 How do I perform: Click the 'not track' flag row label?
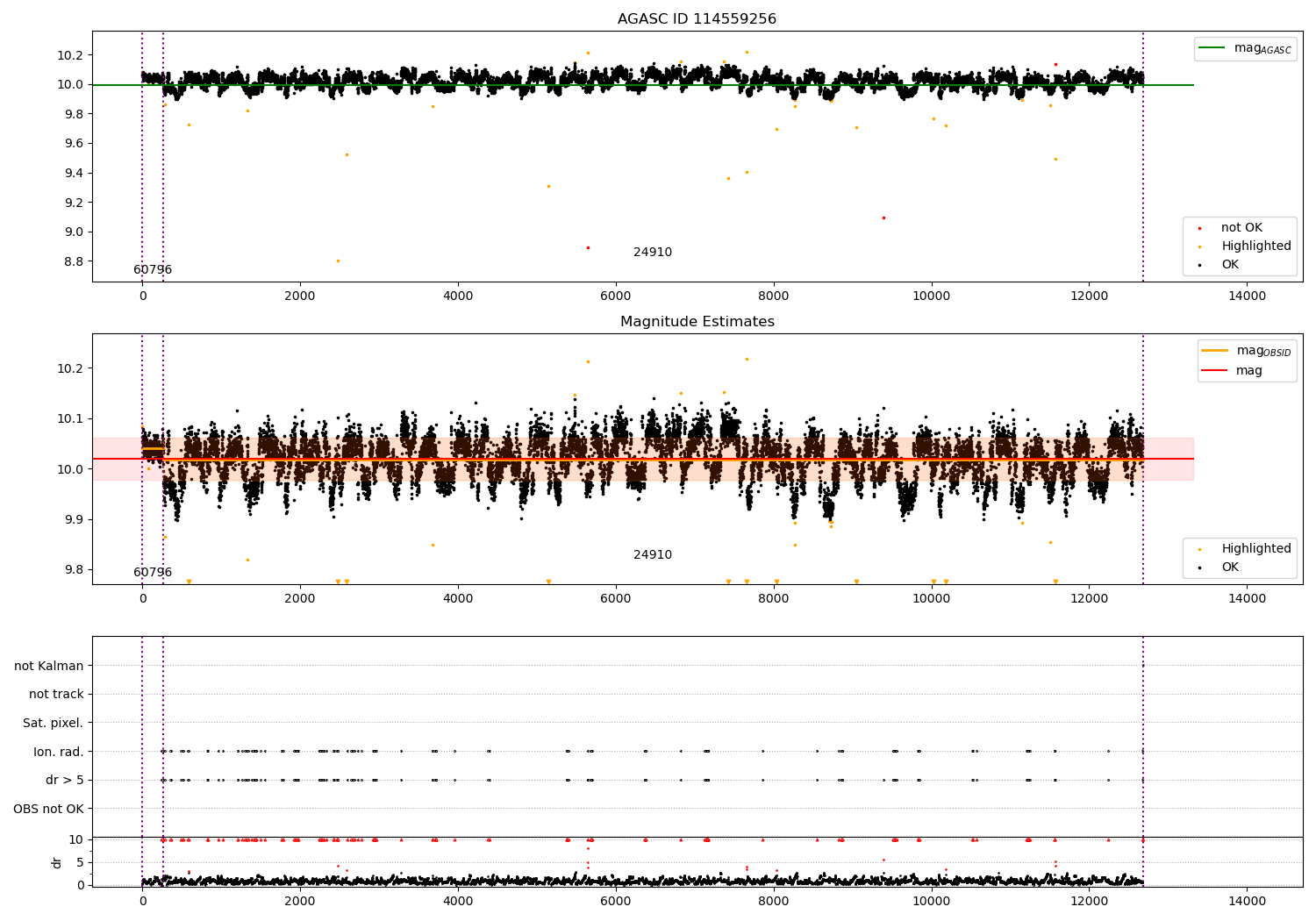56,694
